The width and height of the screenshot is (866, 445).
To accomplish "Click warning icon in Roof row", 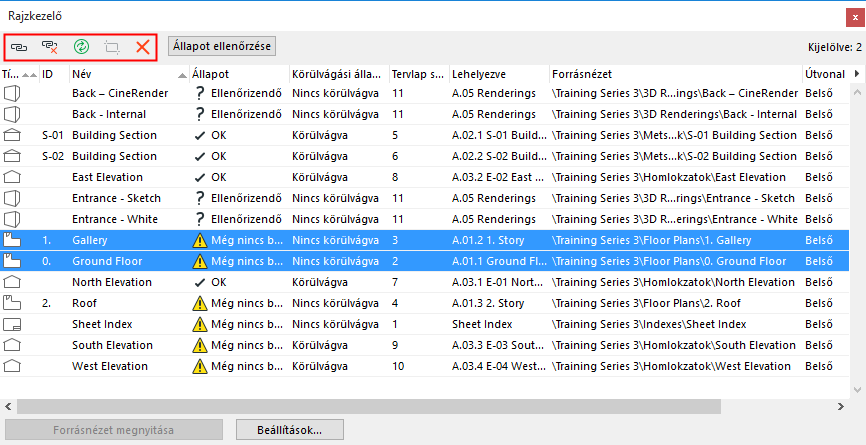I will click(x=199, y=303).
